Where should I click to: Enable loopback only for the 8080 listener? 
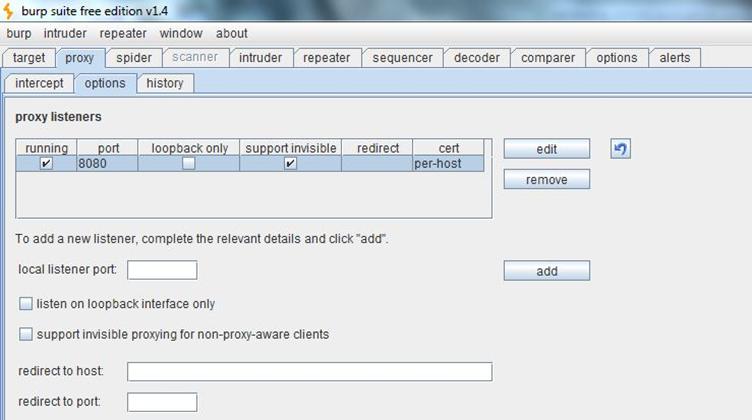[188, 163]
